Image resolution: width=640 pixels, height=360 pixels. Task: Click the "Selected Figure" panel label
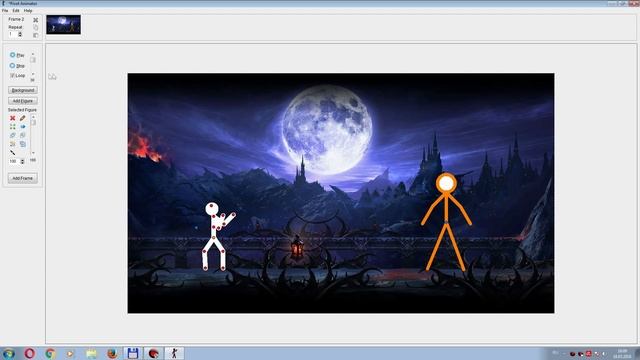click(22, 110)
